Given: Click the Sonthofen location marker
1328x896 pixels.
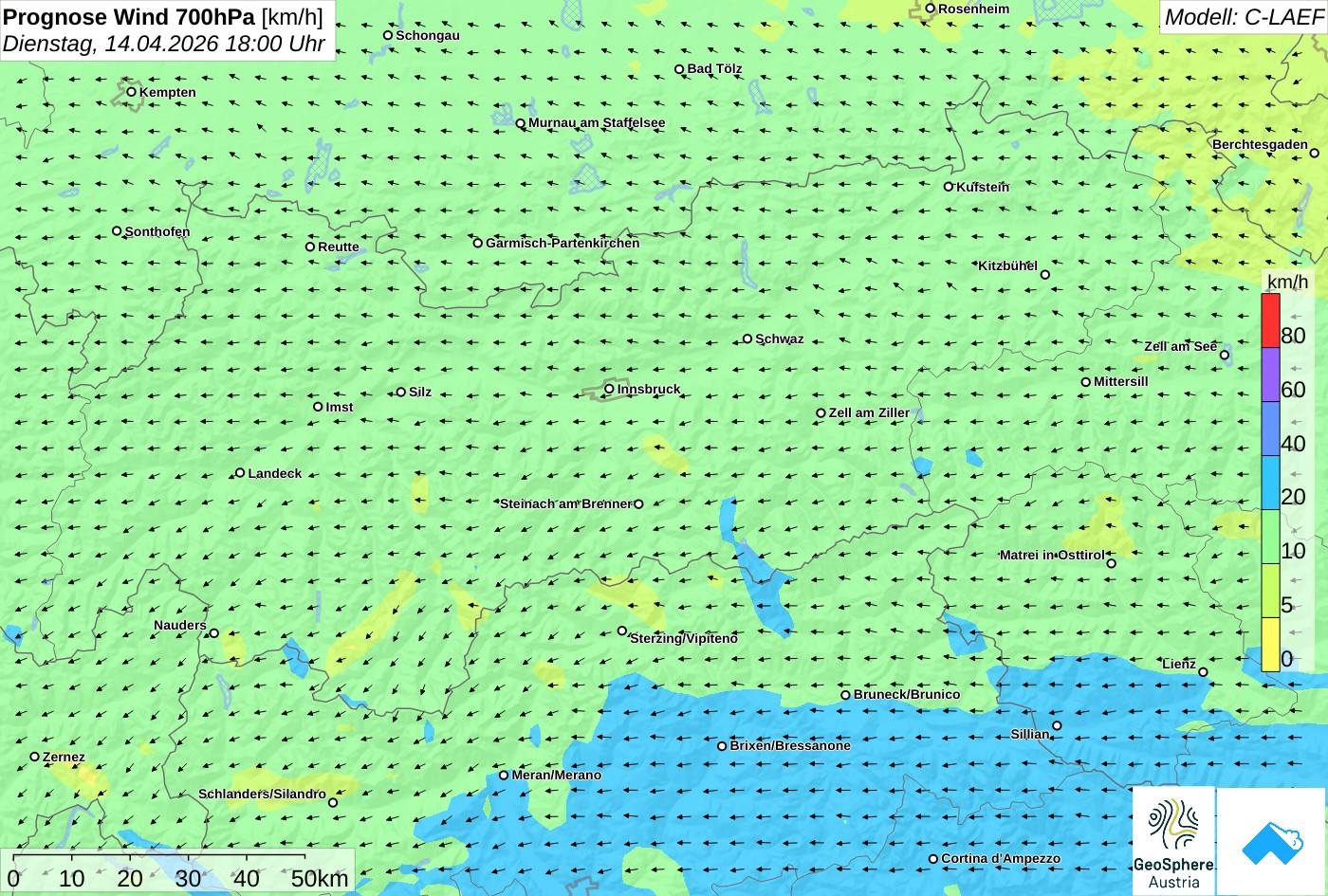Looking at the screenshot, I should pyautogui.click(x=117, y=231).
